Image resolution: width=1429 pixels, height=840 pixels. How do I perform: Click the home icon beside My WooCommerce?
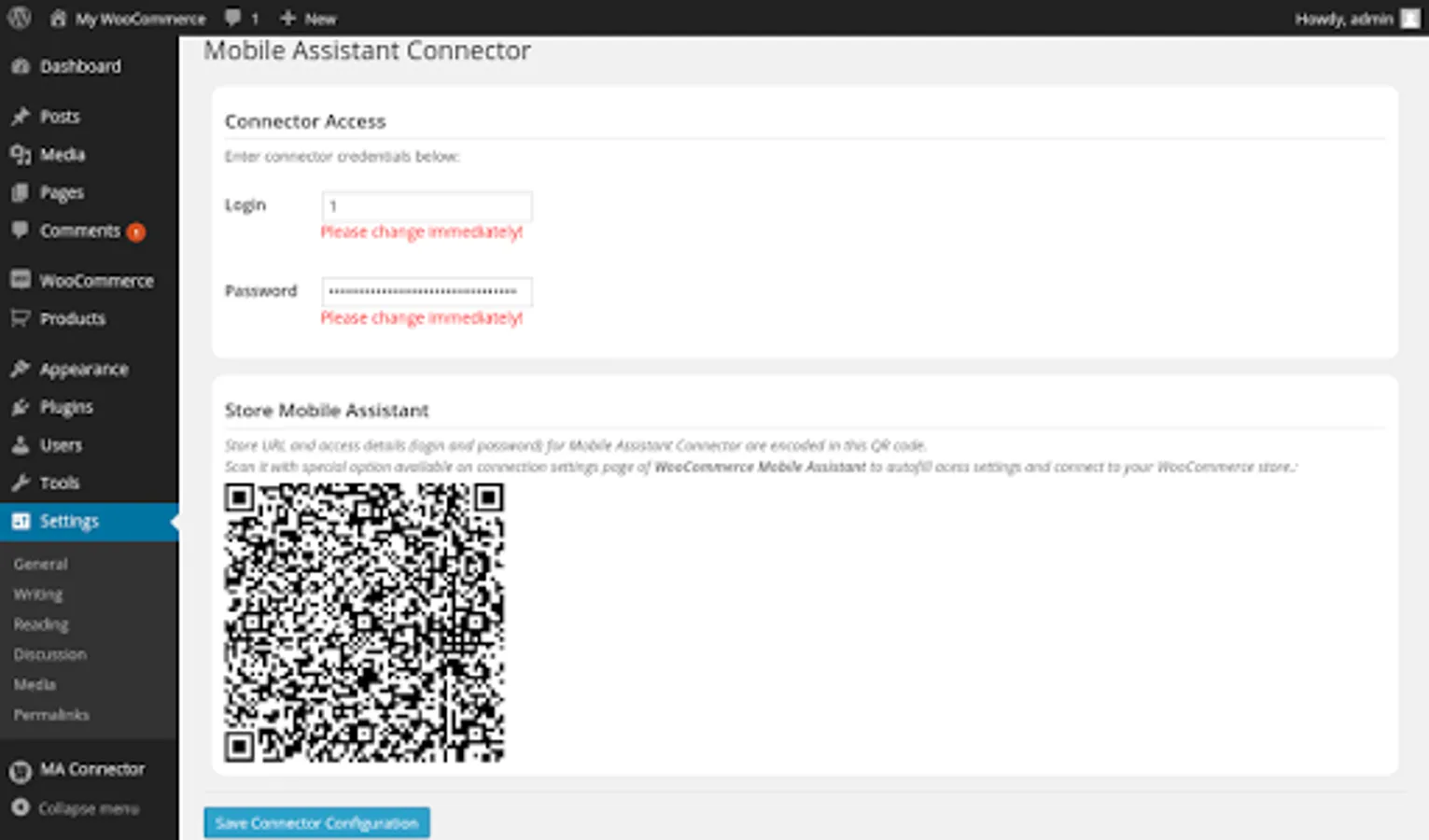tap(58, 18)
